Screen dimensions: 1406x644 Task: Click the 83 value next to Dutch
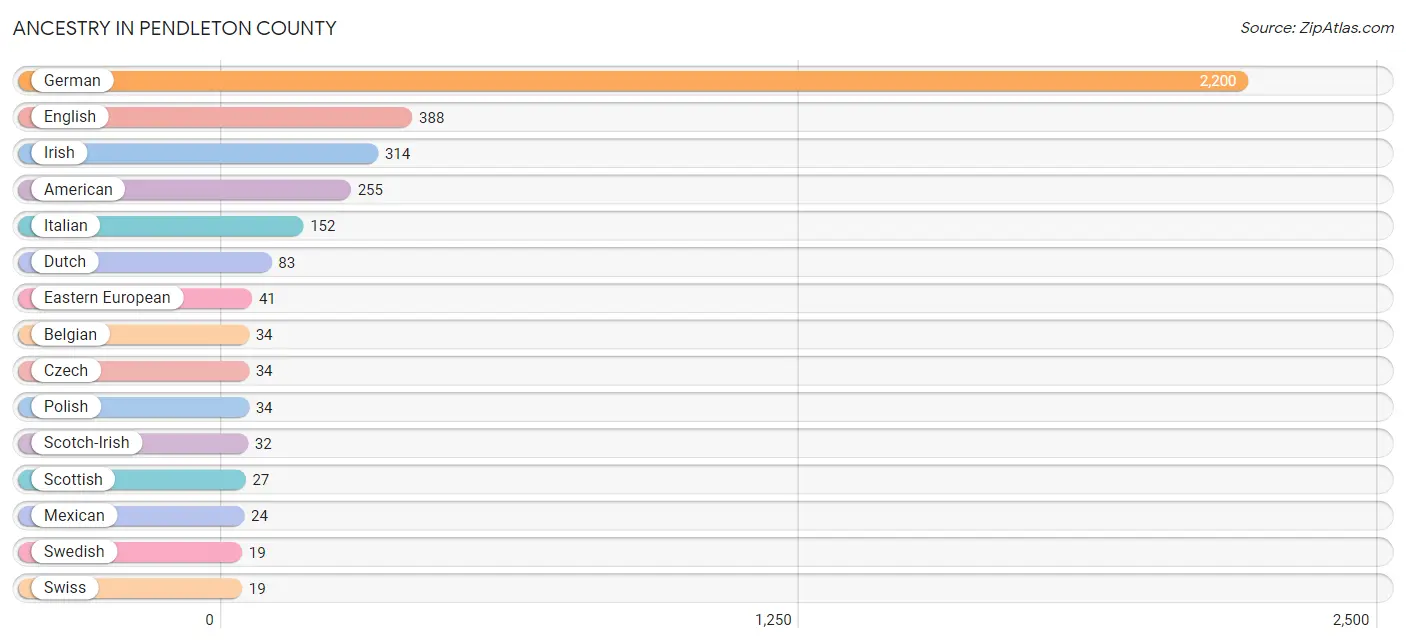point(287,263)
